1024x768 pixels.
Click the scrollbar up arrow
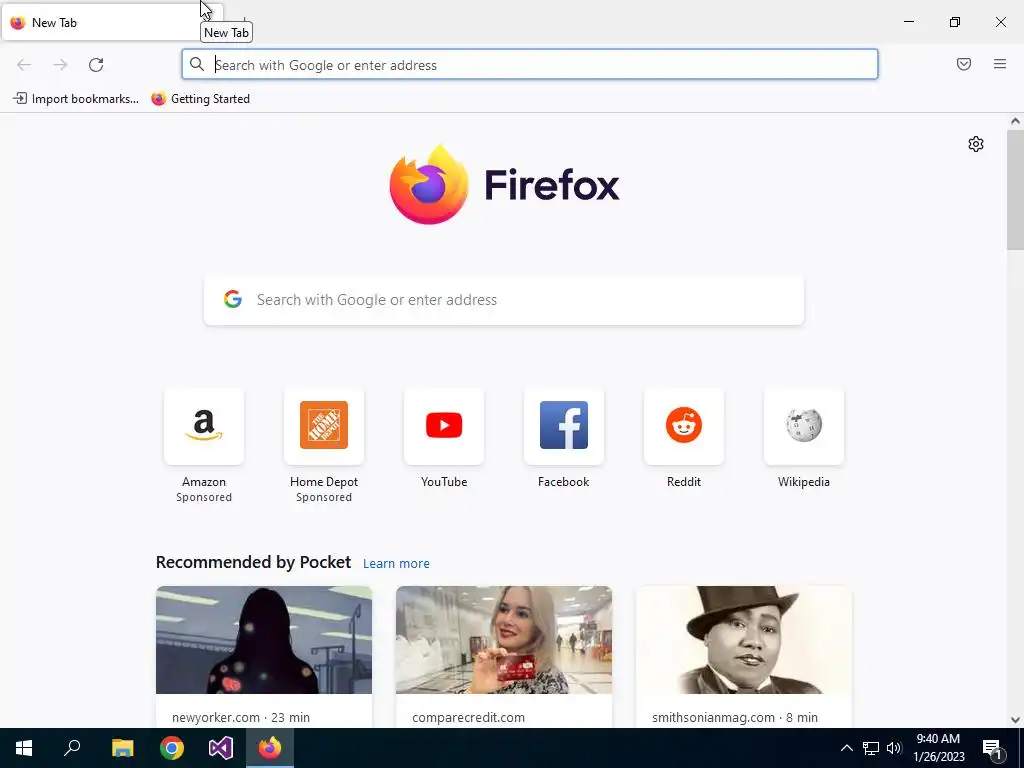pos(1015,121)
